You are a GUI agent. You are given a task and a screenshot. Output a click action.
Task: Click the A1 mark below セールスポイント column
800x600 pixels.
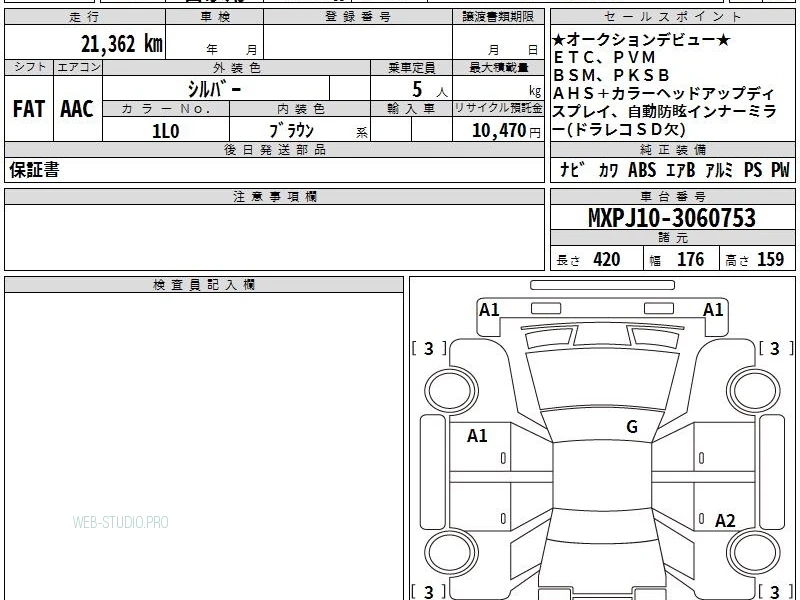click(x=713, y=310)
